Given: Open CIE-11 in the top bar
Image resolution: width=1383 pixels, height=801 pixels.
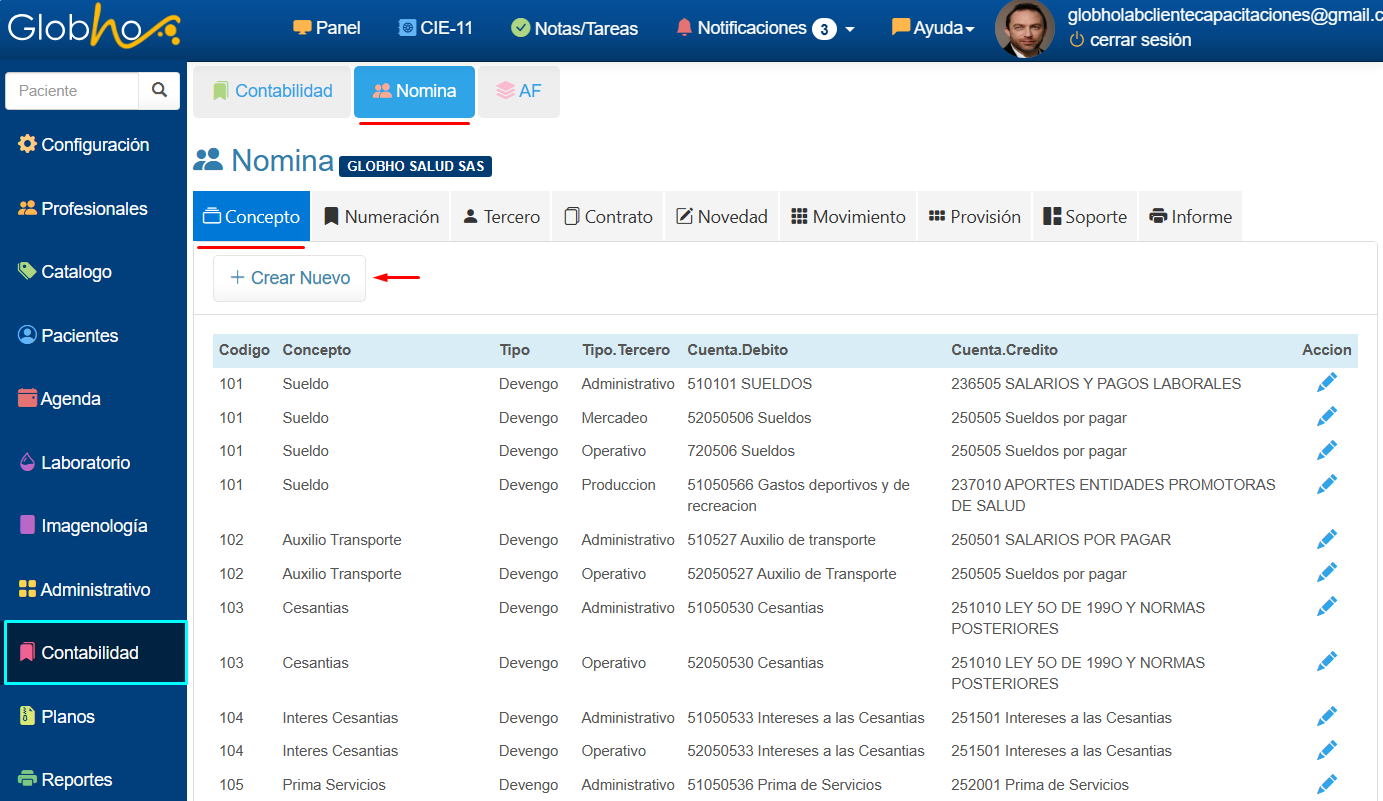Looking at the screenshot, I should [x=435, y=28].
